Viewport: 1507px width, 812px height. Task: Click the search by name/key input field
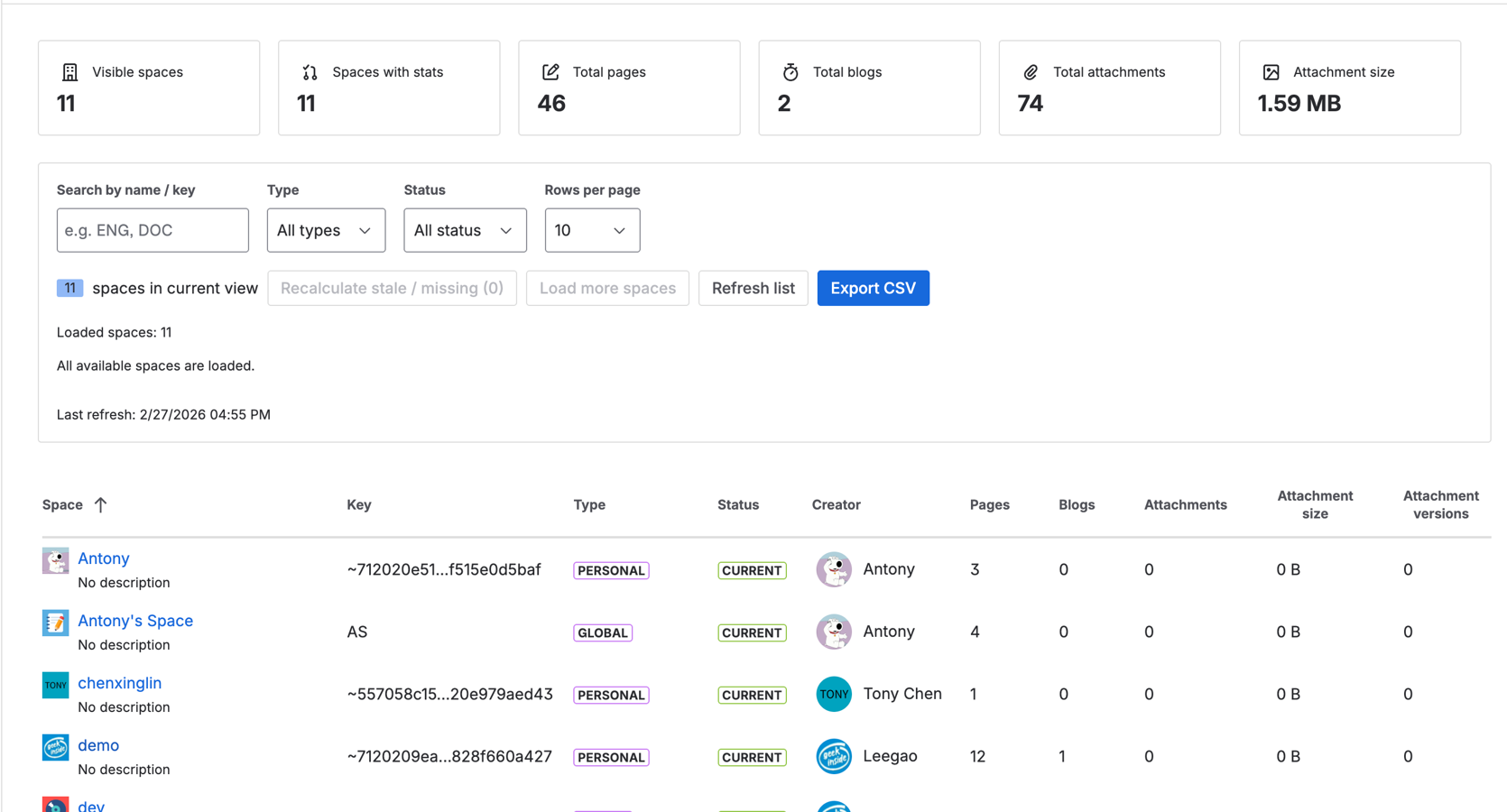click(152, 230)
